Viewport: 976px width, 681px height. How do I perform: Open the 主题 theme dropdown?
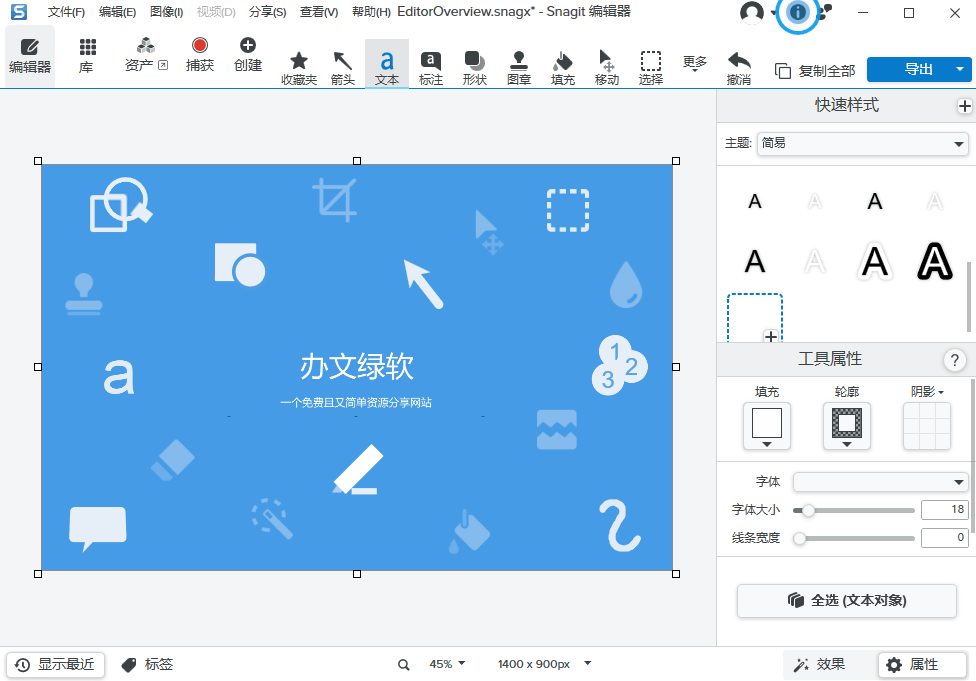tap(862, 144)
